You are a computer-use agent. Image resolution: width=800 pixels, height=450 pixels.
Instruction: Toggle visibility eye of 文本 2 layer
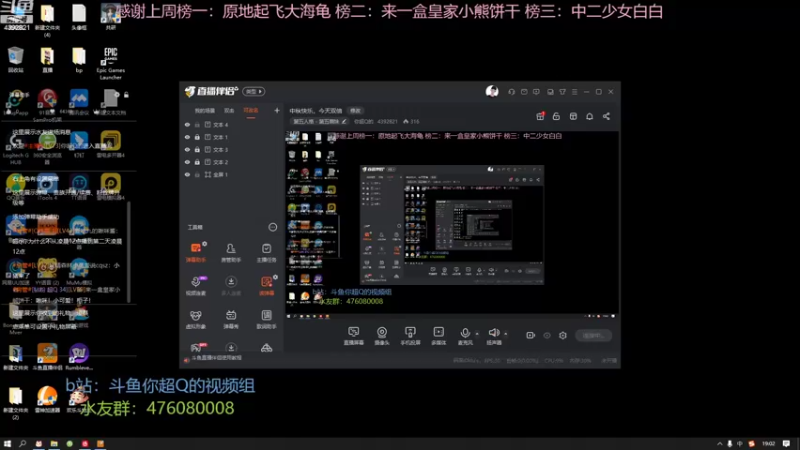coord(187,162)
